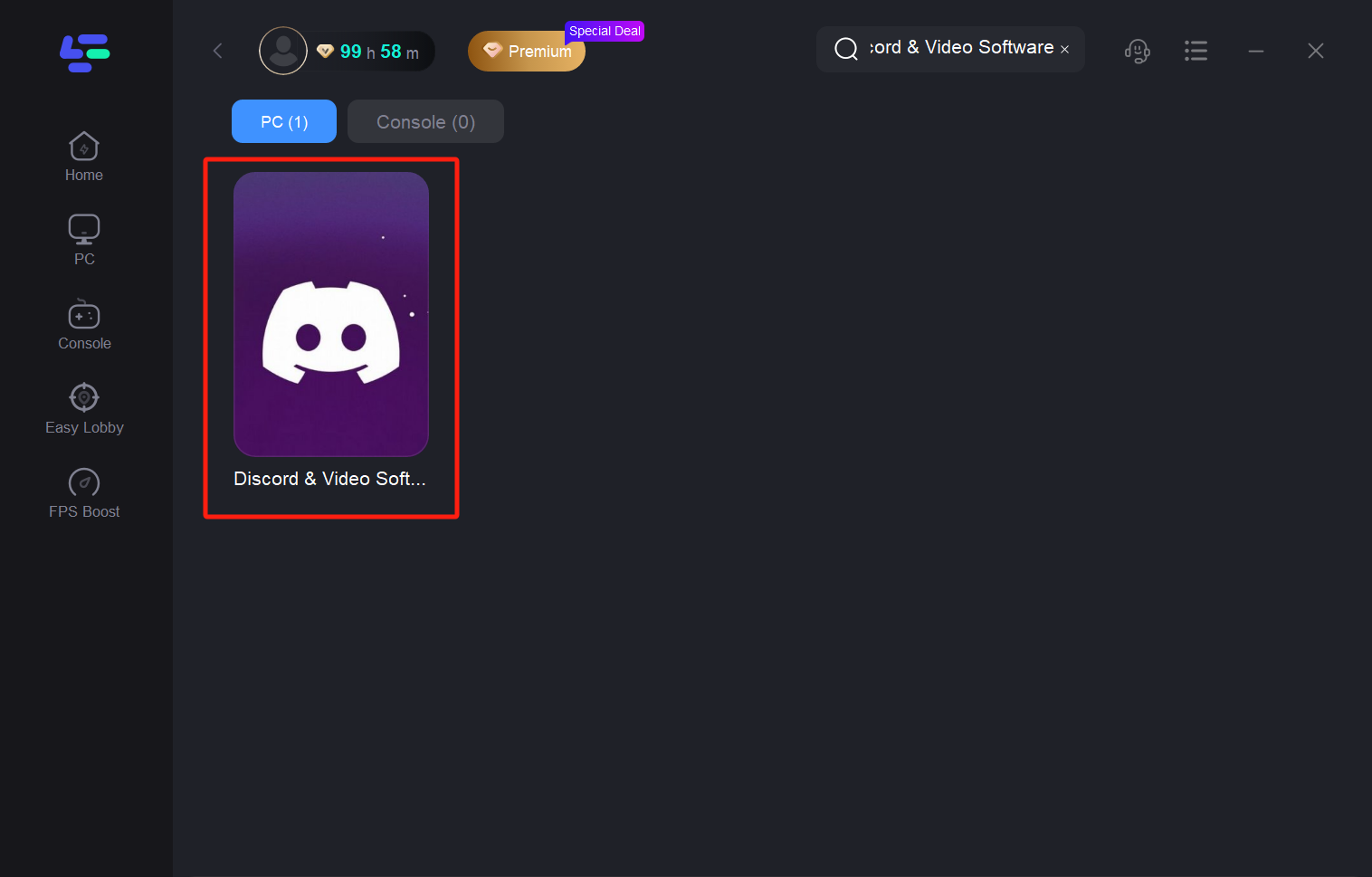
Task: Open the Special Deal badge
Action: [605, 31]
